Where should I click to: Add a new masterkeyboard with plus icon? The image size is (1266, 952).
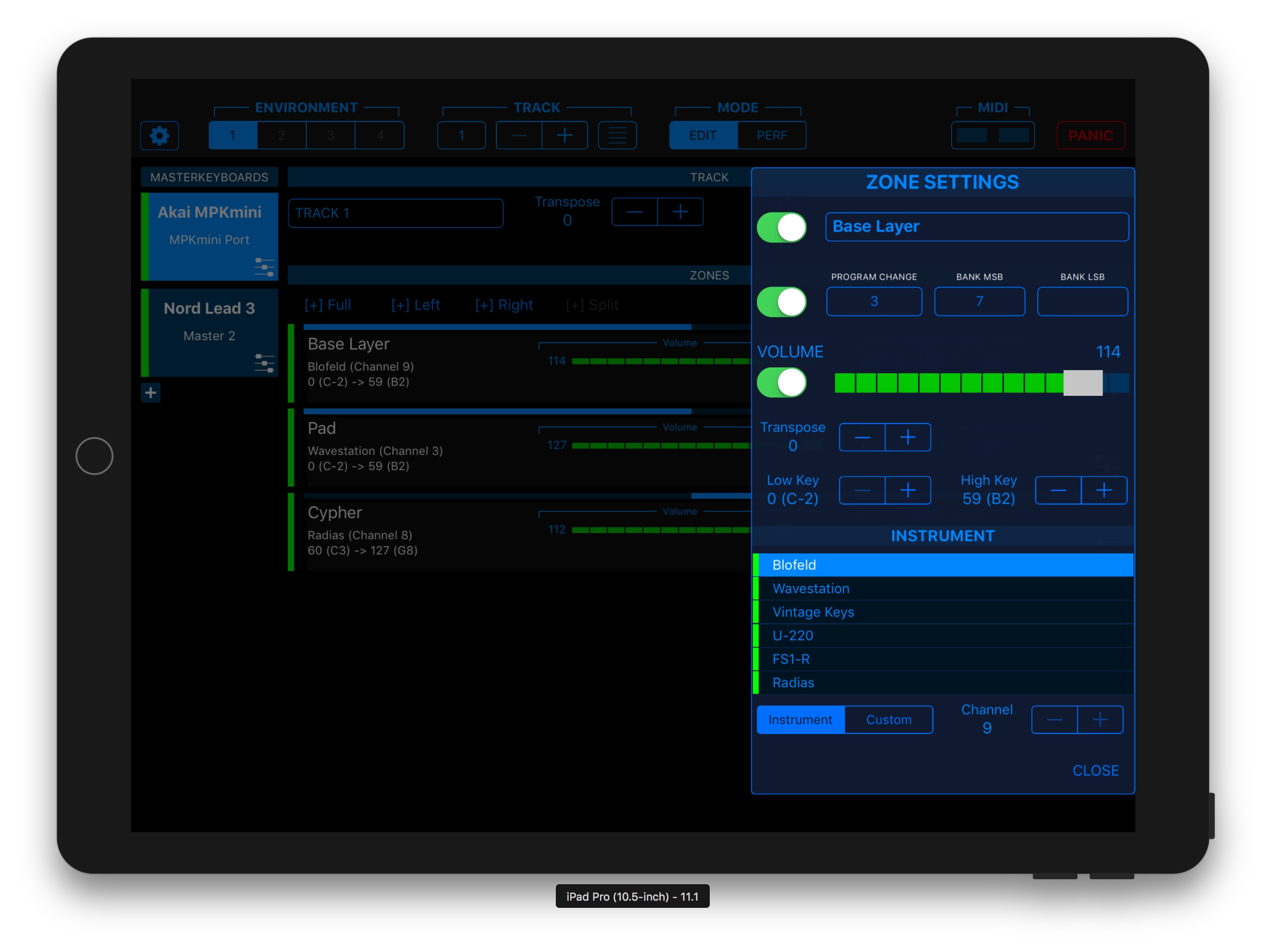(x=151, y=393)
